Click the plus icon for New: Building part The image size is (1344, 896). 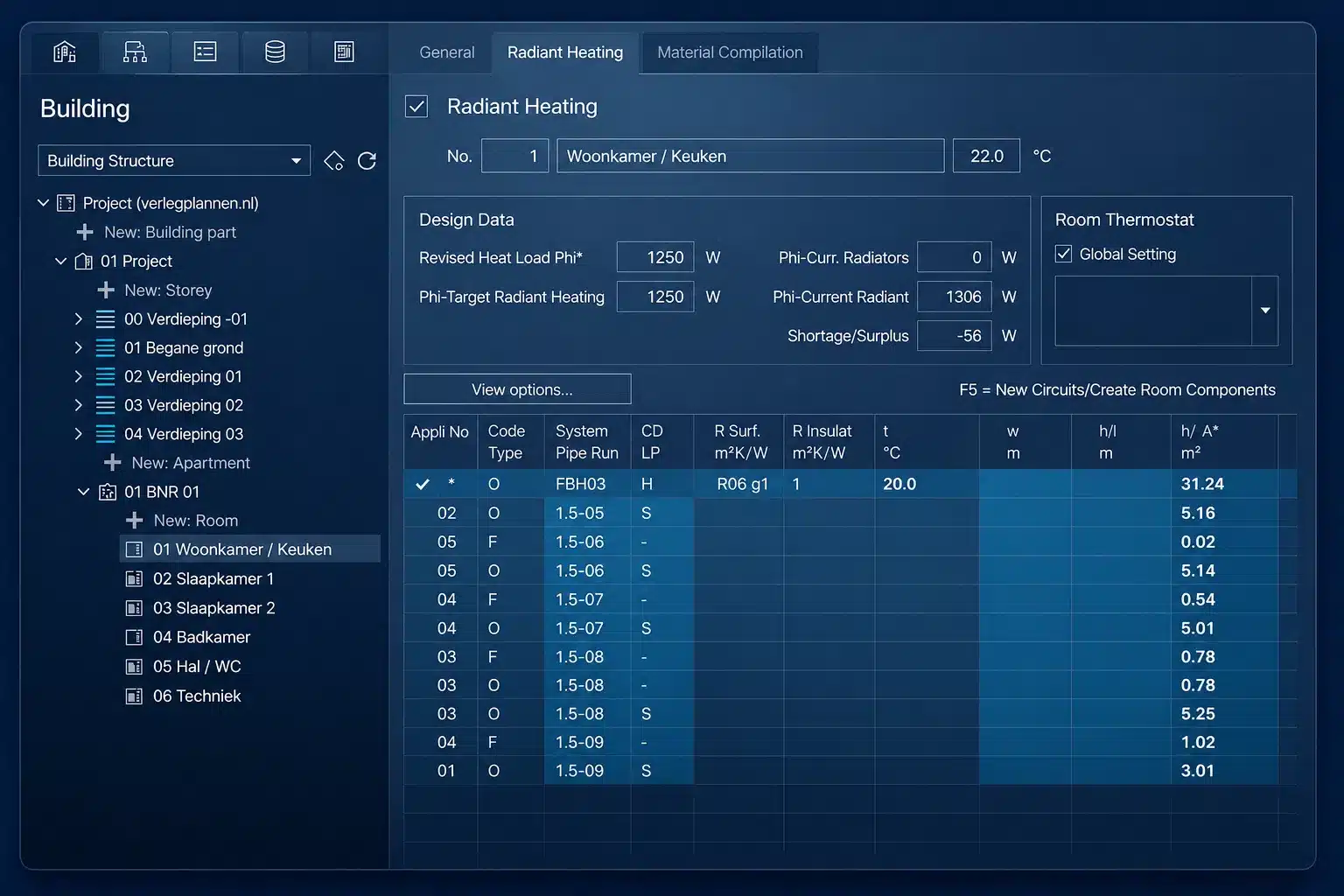point(85,232)
